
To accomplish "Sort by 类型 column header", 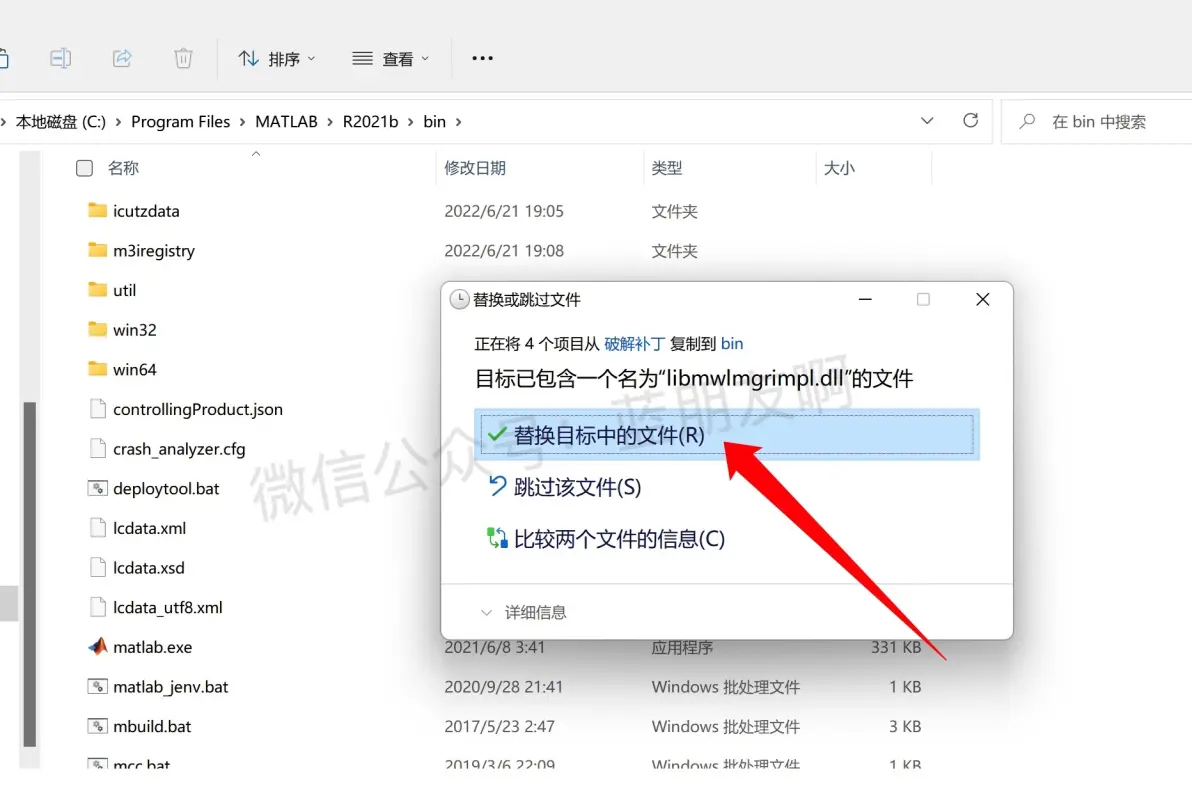I will click(x=667, y=168).
